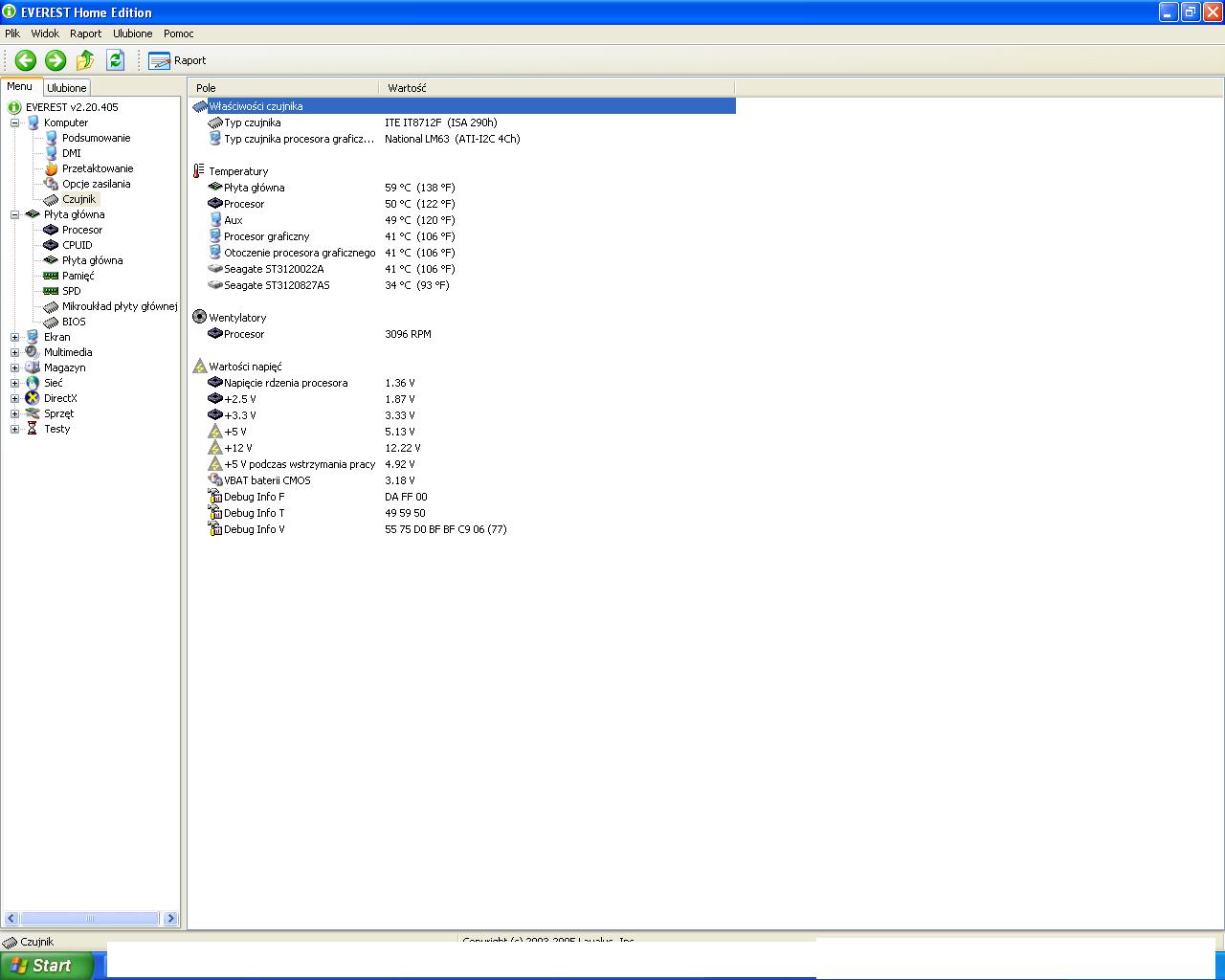Click the Sprzęt hardware icon
The image size is (1225, 980).
tap(33, 413)
